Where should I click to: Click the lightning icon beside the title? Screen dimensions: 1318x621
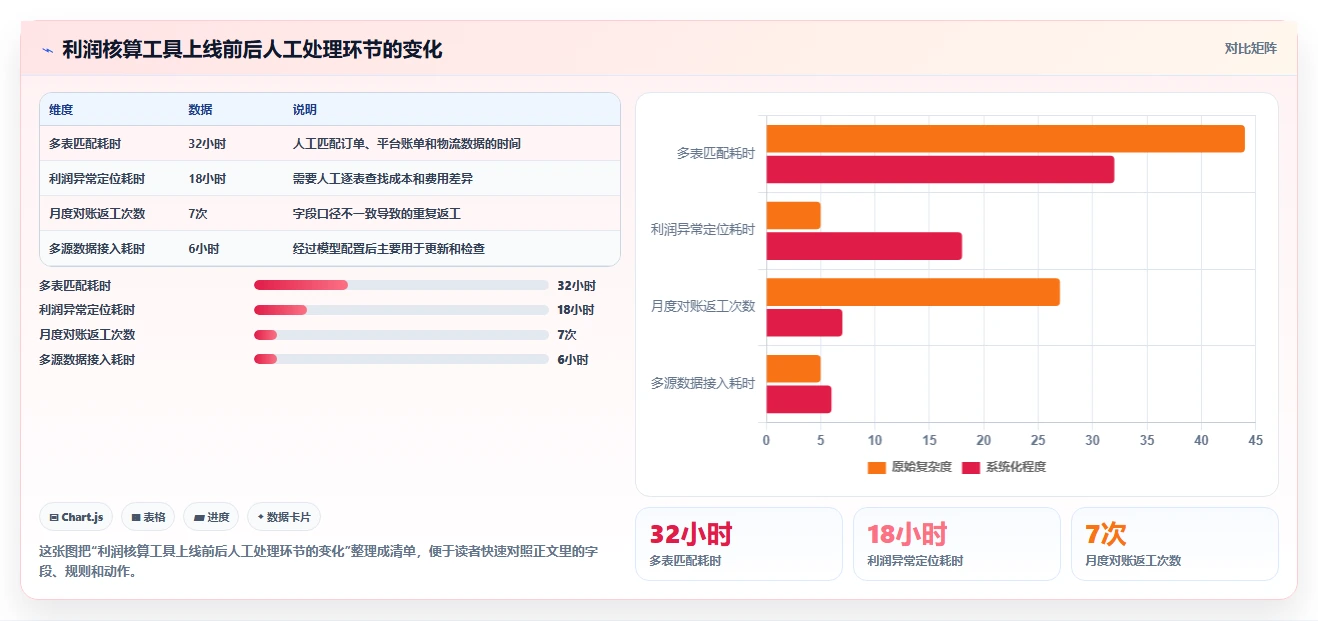pyautogui.click(x=47, y=50)
